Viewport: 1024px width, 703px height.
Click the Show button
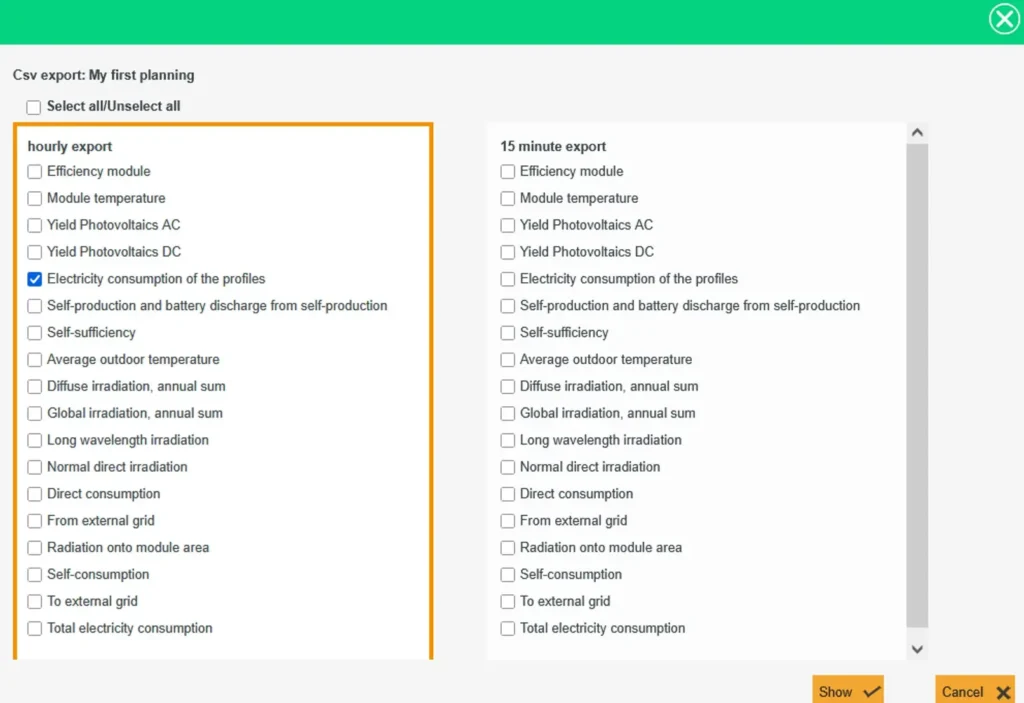click(848, 691)
